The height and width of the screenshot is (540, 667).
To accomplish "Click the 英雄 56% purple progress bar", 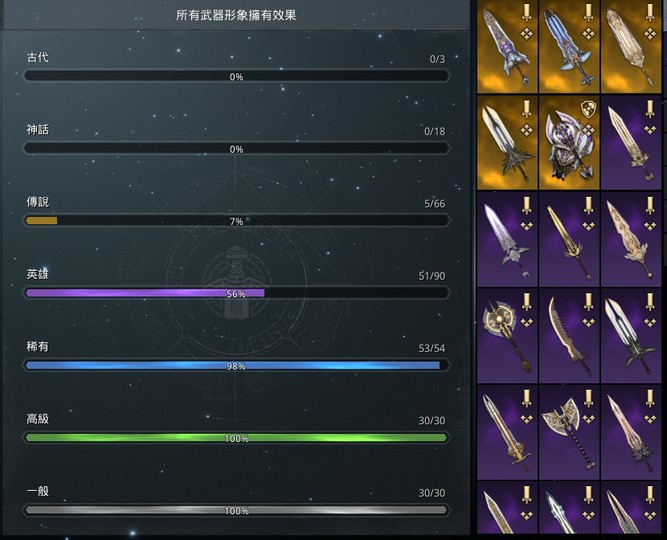I will (236, 293).
